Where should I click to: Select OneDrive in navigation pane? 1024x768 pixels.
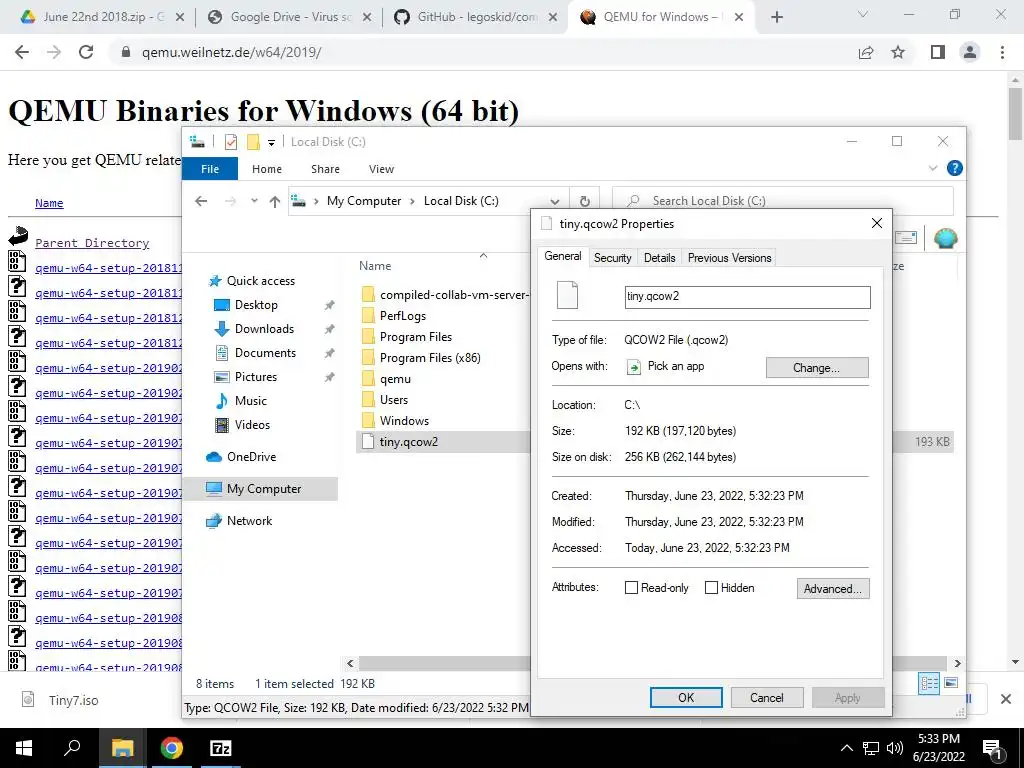[251, 457]
